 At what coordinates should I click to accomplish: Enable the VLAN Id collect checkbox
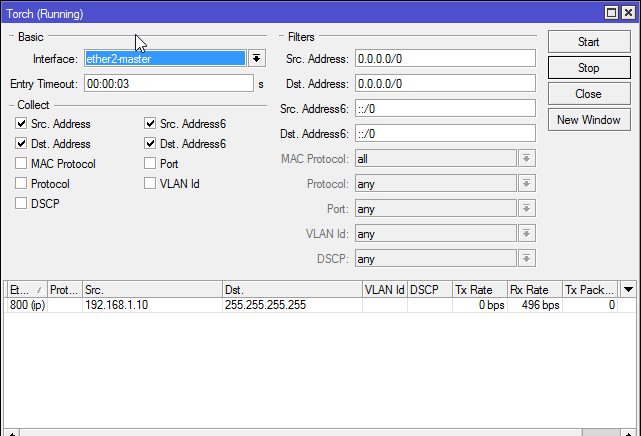click(x=150, y=183)
